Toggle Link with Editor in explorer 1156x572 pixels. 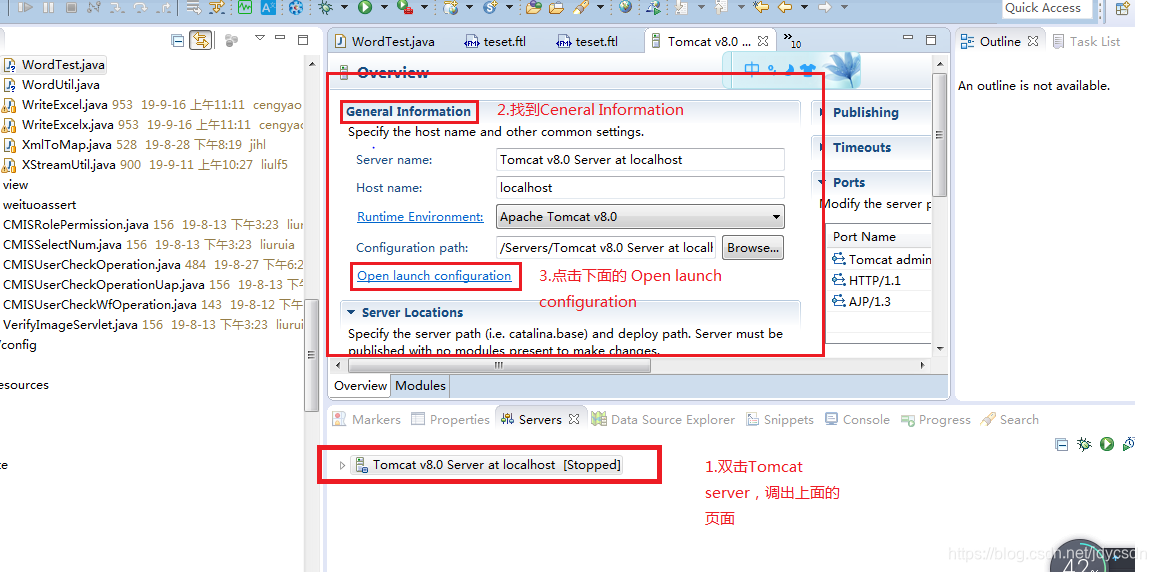[201, 41]
